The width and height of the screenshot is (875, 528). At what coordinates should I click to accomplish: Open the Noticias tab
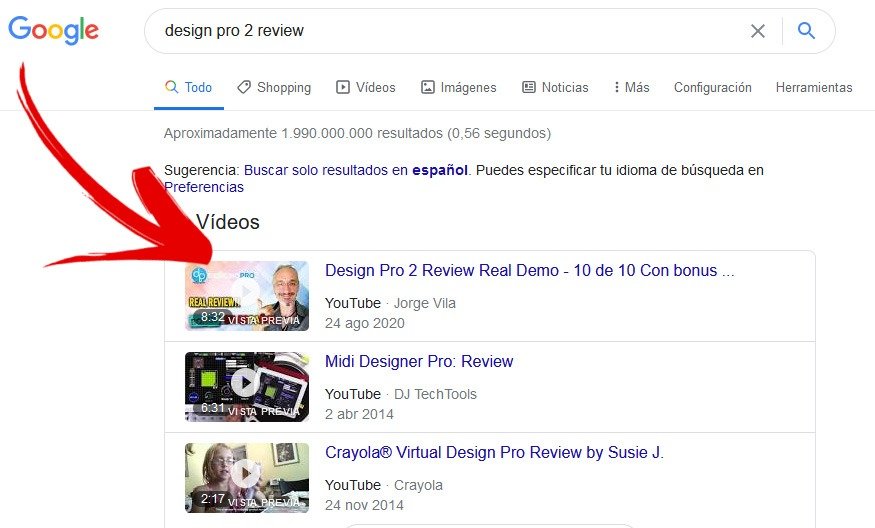pyautogui.click(x=555, y=88)
